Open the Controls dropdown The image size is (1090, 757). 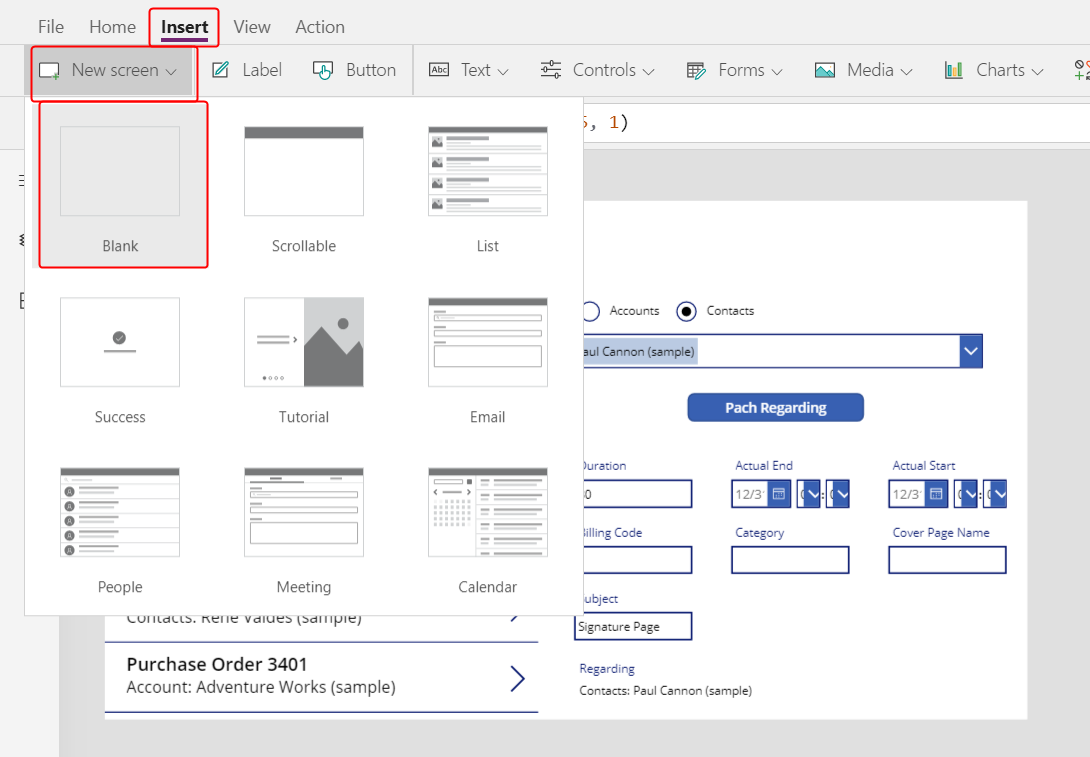pyautogui.click(x=598, y=70)
